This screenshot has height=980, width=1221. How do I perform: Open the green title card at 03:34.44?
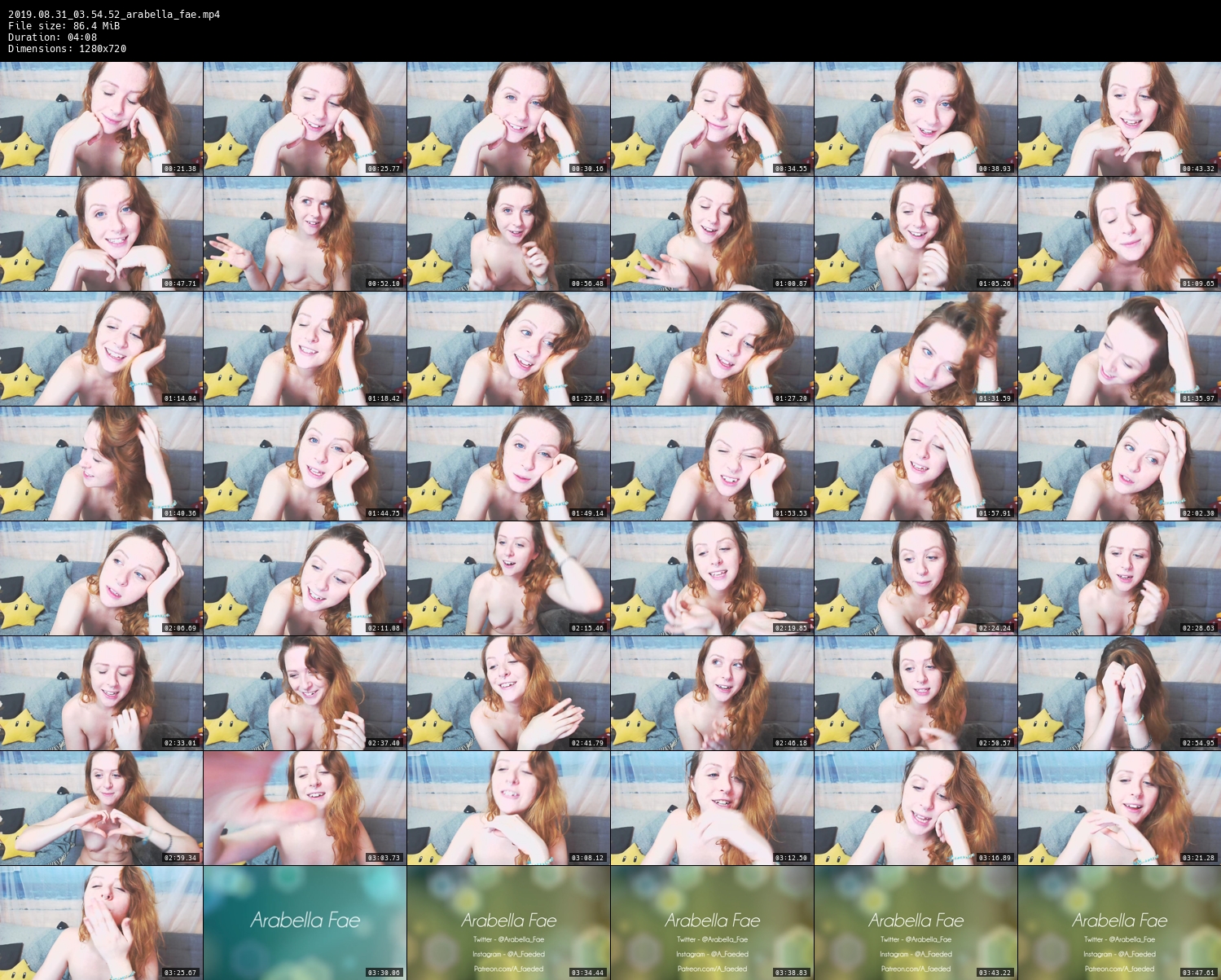(x=508, y=923)
